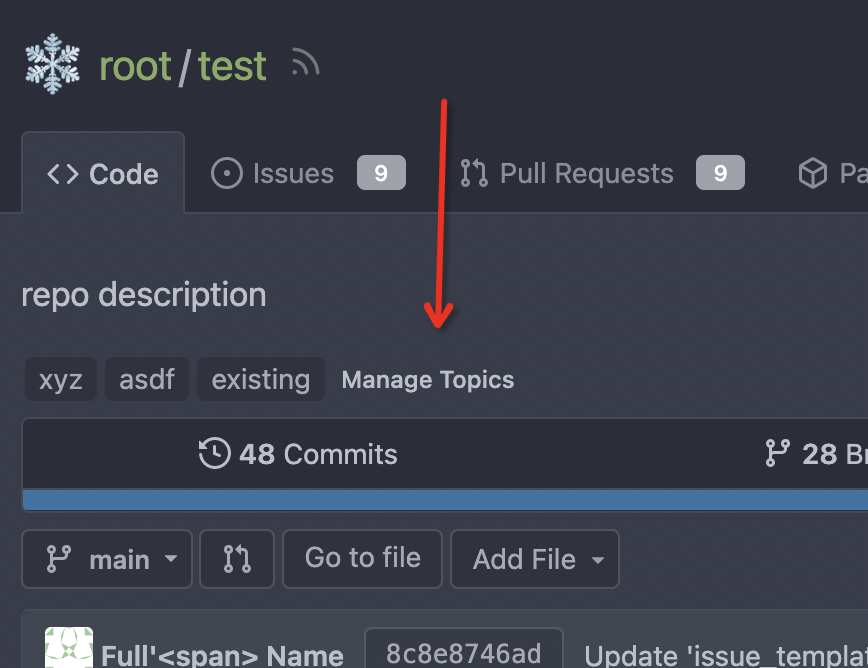Click the commits history clock icon
Image resolution: width=868 pixels, height=668 pixels.
pos(214,453)
